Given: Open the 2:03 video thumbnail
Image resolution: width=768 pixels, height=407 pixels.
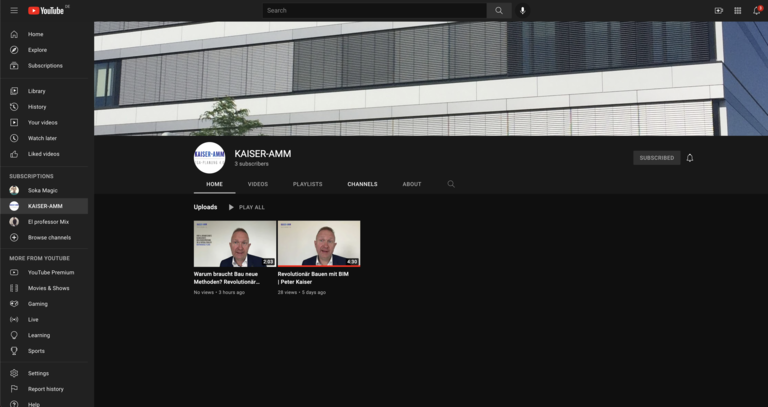Looking at the screenshot, I should [x=235, y=243].
